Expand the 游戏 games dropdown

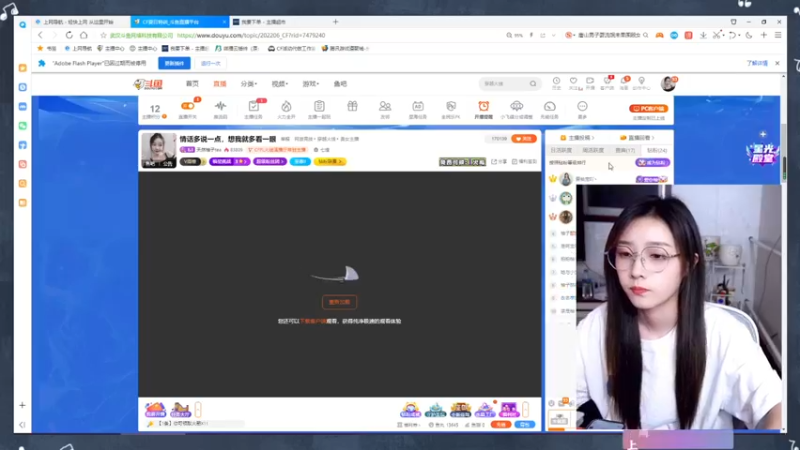pyautogui.click(x=310, y=84)
